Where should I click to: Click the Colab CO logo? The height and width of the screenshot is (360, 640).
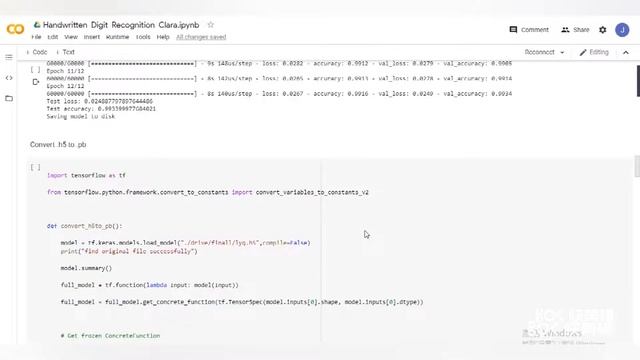16,29
